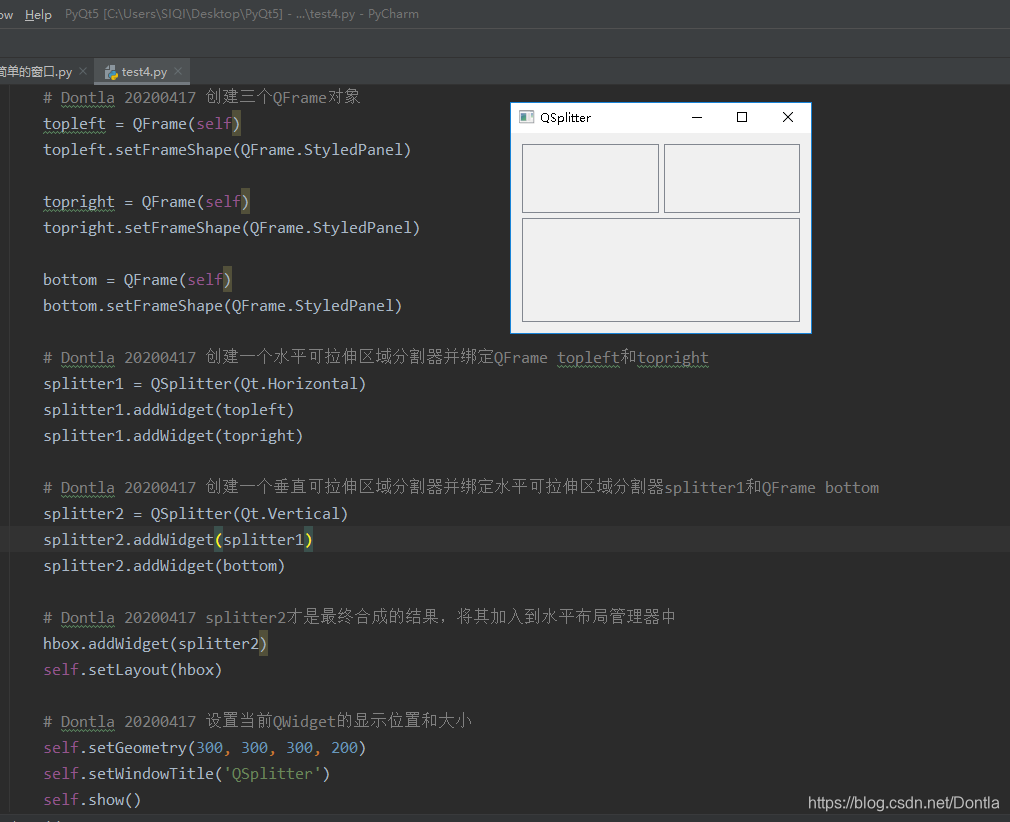Click 'topleft.setFrameShape(QFrame.StyledPanel)' line
Viewport: 1010px width, 822px height.
(227, 150)
